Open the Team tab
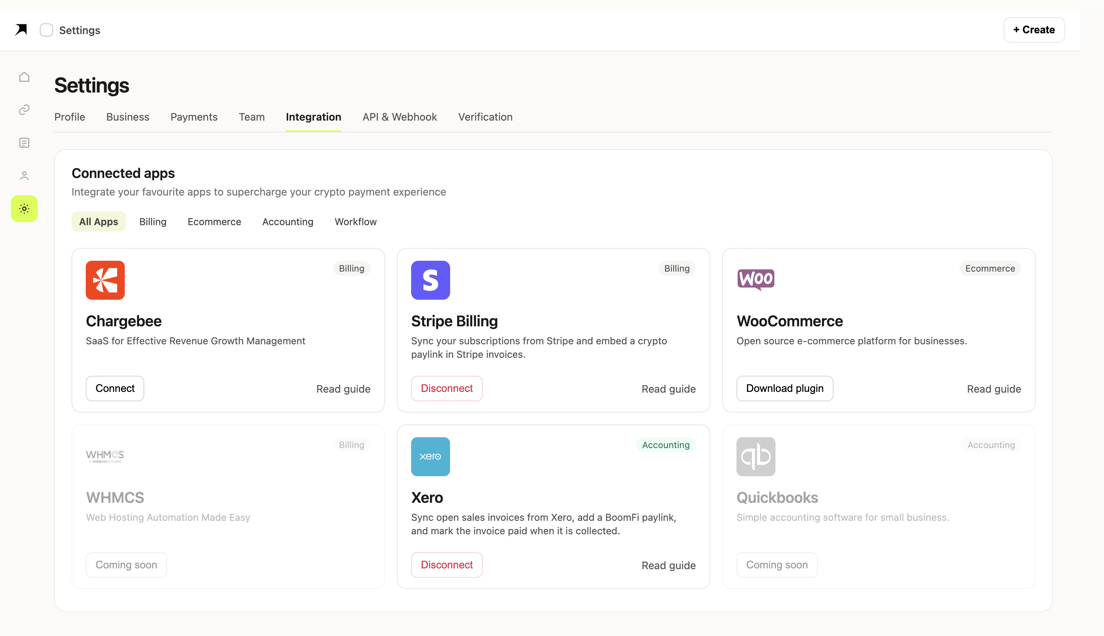Image resolution: width=1104 pixels, height=636 pixels. click(x=251, y=117)
